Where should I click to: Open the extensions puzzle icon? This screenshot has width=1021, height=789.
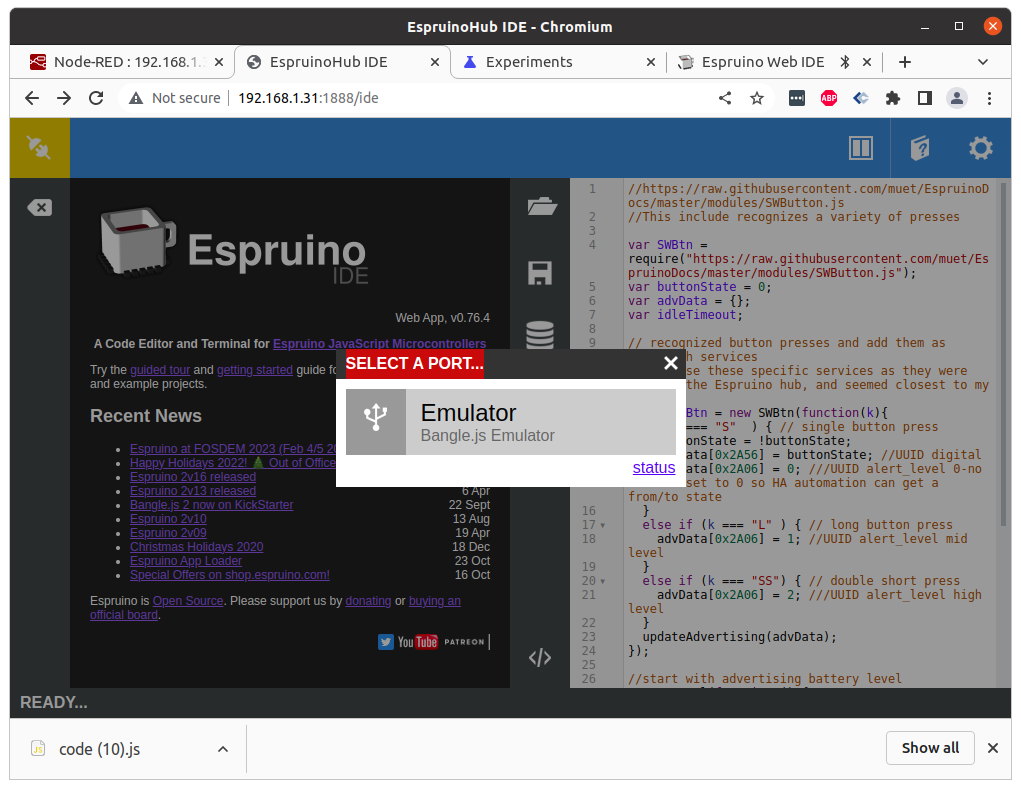[893, 98]
